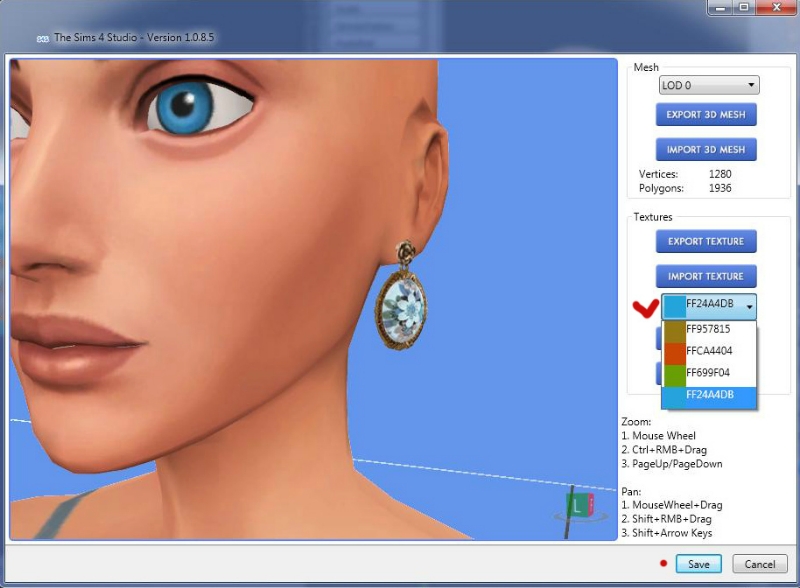Screen dimensions: 800x588
Task: Click the Sim's blue eye in viewport
Action: (188, 103)
